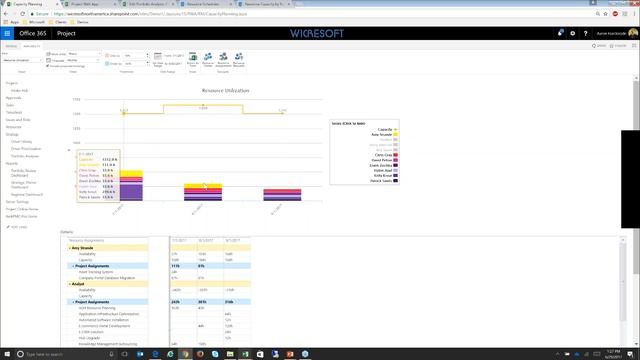640x360 pixels.
Task: Toggle Patrick Sands series in the legend
Action: pyautogui.click(x=384, y=181)
